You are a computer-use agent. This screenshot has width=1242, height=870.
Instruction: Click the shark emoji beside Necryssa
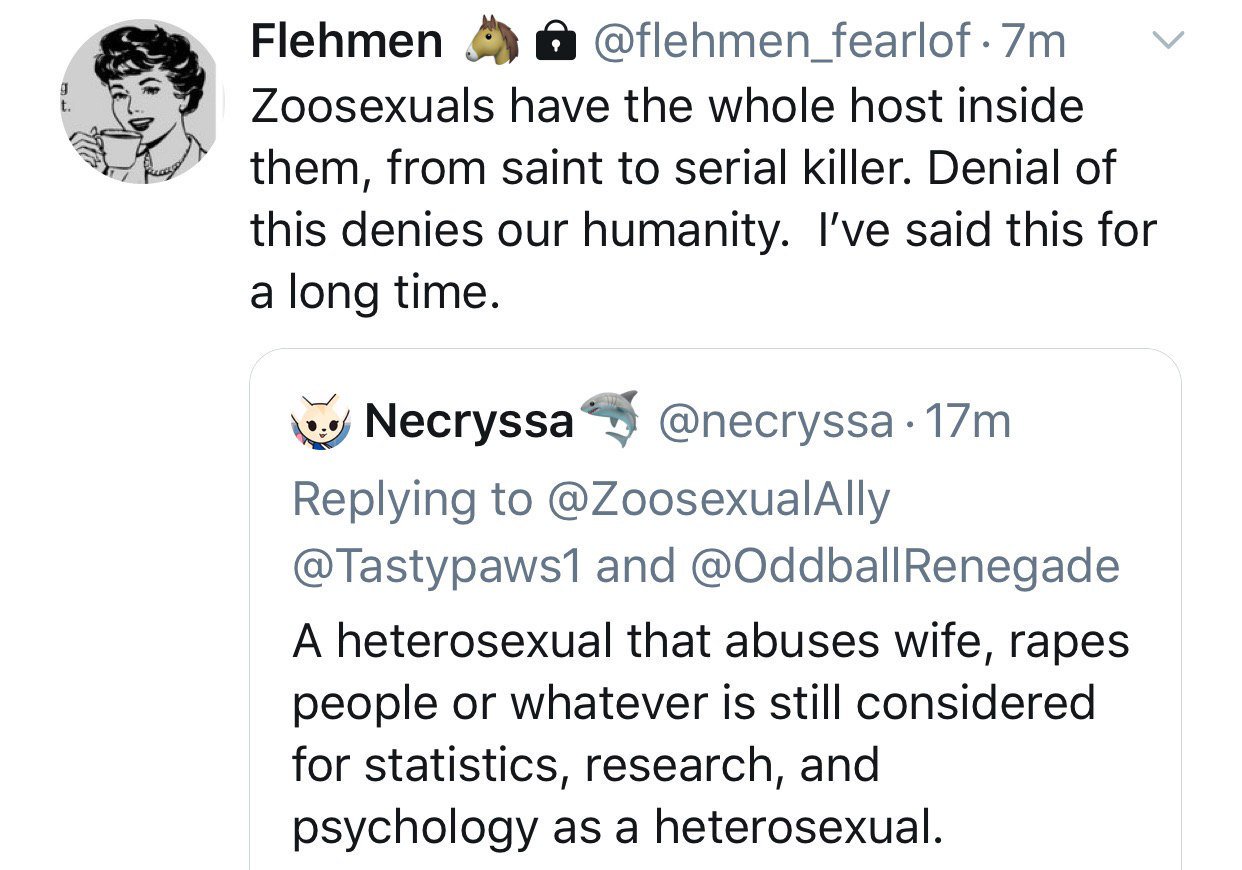click(x=610, y=417)
